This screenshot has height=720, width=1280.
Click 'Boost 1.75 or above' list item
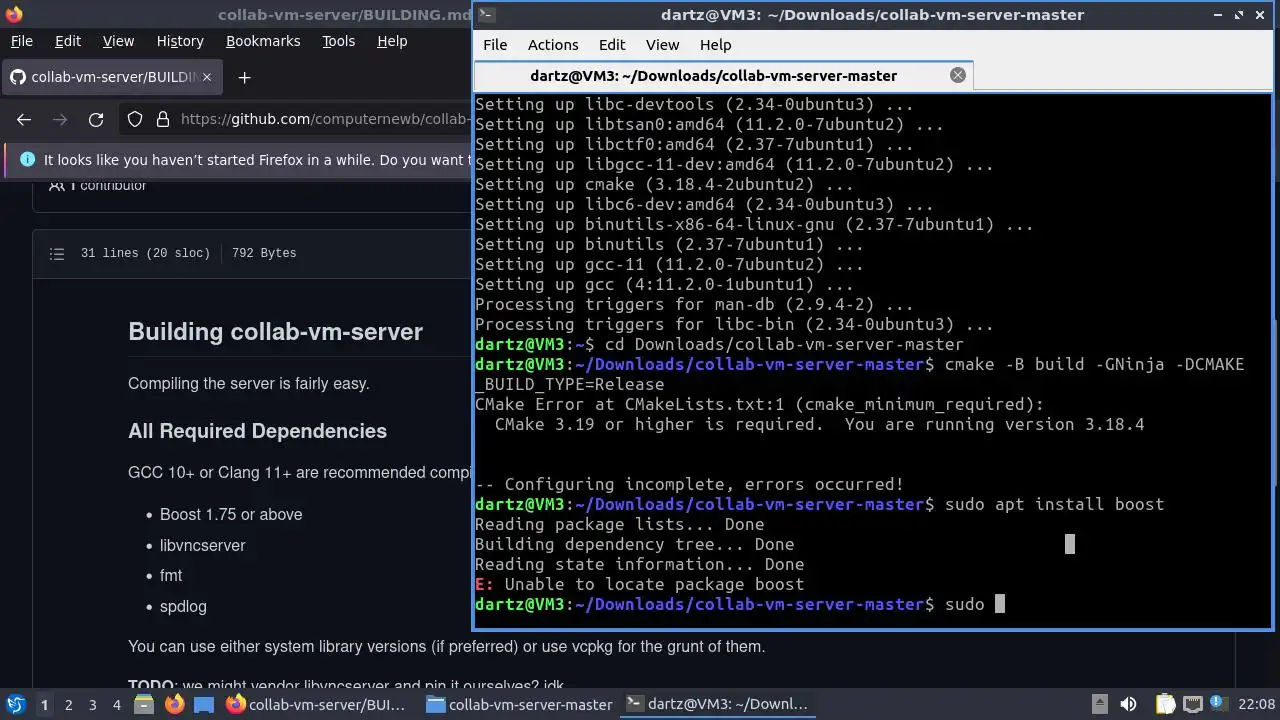click(231, 514)
